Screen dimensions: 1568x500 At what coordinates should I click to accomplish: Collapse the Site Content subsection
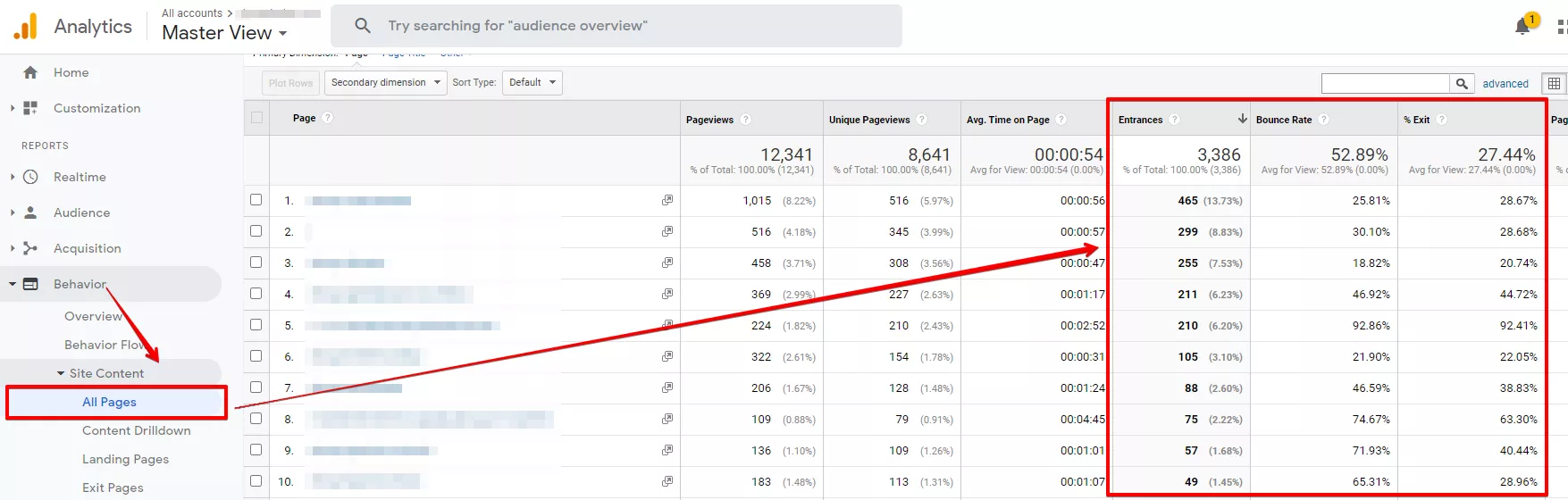(61, 373)
